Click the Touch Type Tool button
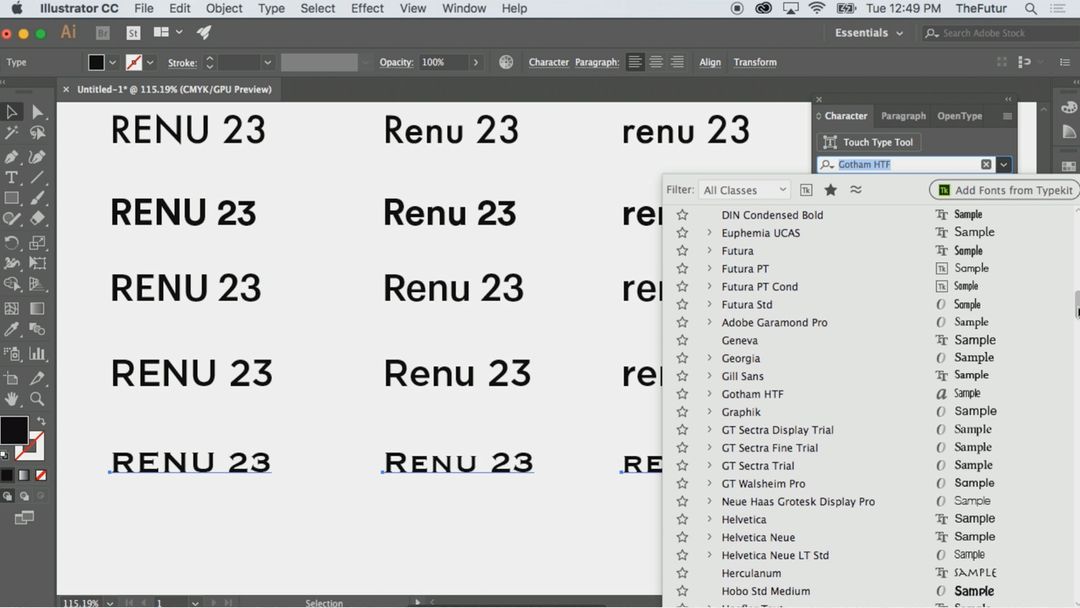The width and height of the screenshot is (1080, 608). tap(868, 142)
